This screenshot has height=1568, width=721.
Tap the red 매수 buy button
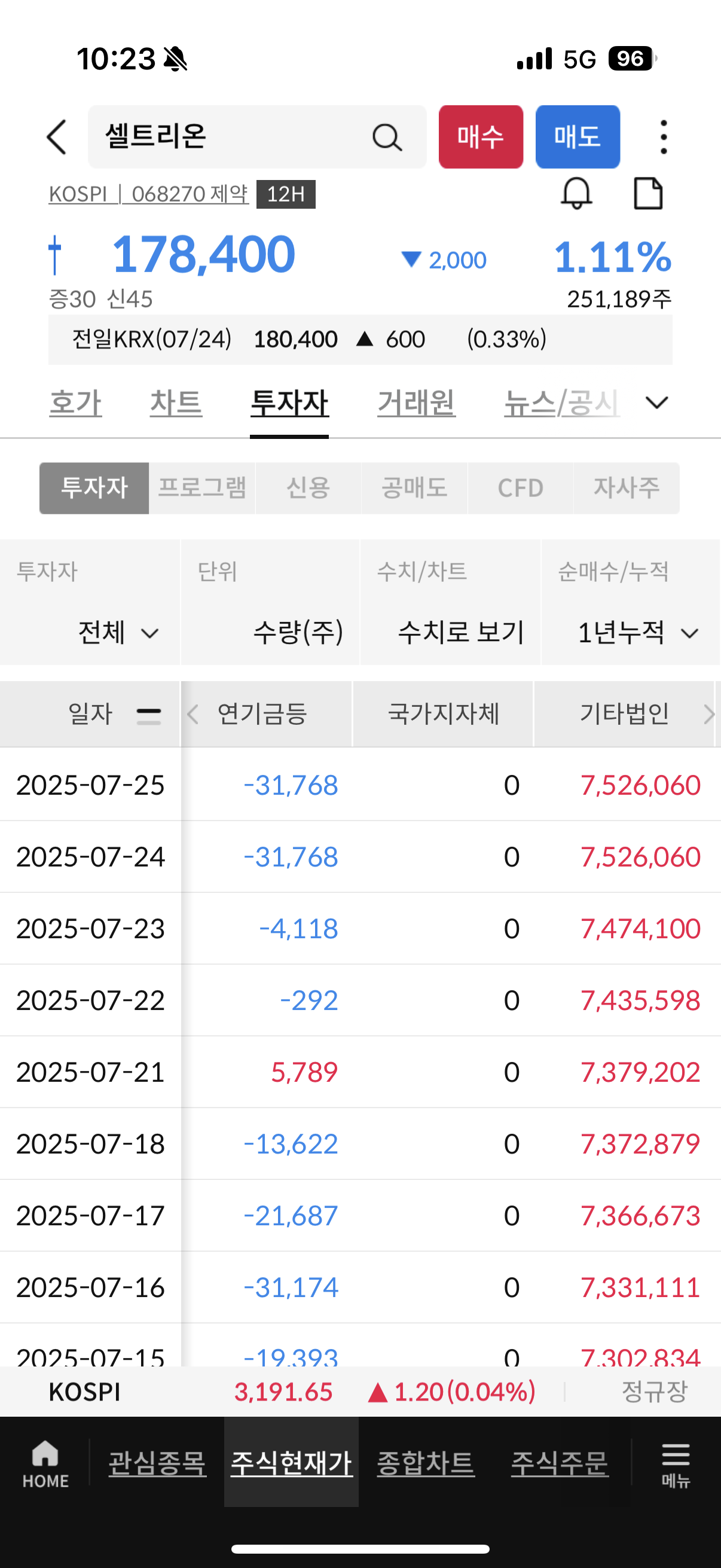coord(481,137)
